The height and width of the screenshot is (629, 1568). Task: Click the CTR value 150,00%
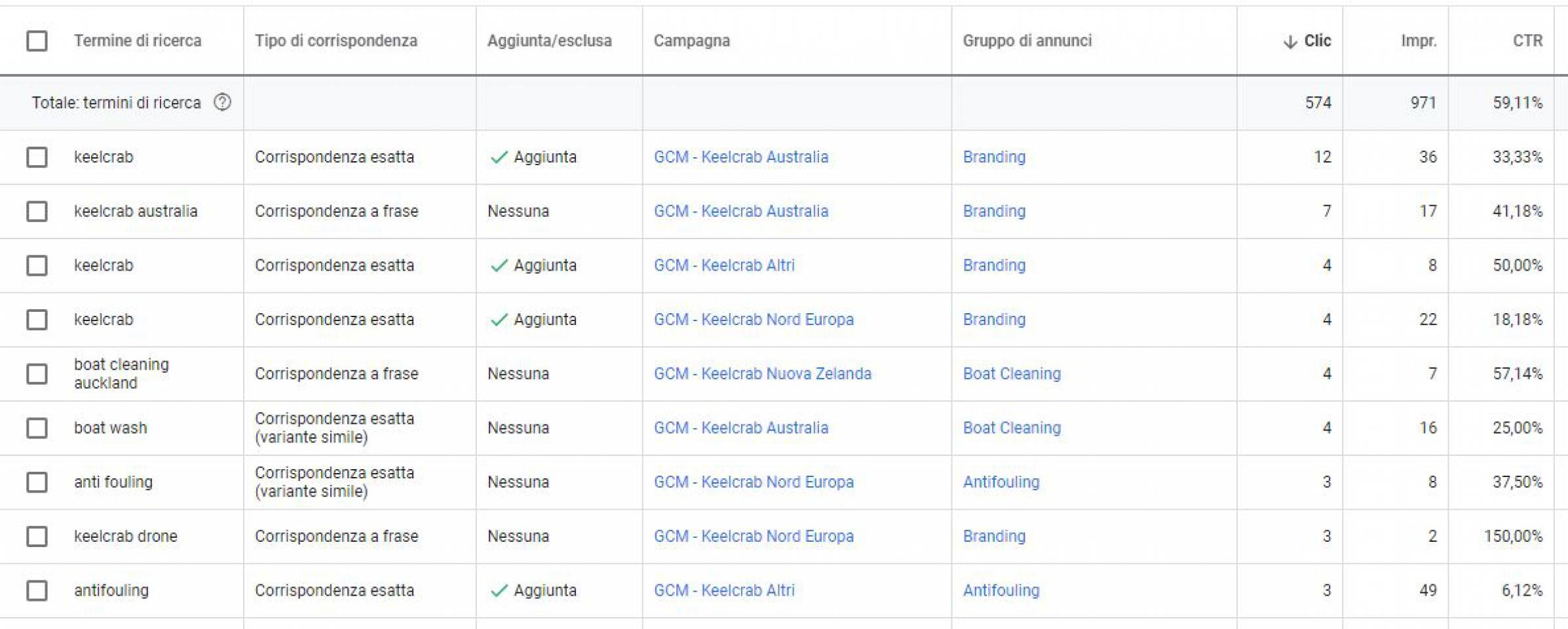[x=1513, y=536]
